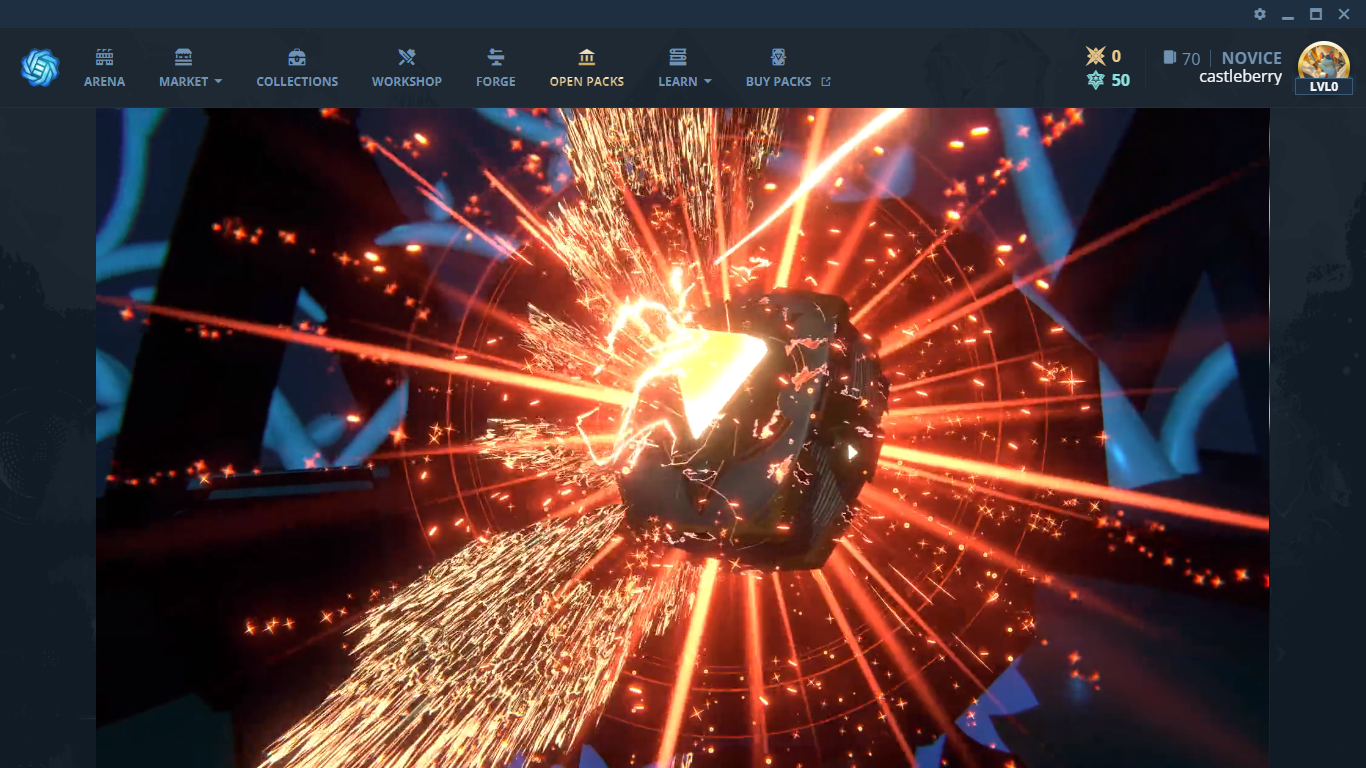Switch to the Forge section
This screenshot has height=768, width=1366.
point(496,68)
